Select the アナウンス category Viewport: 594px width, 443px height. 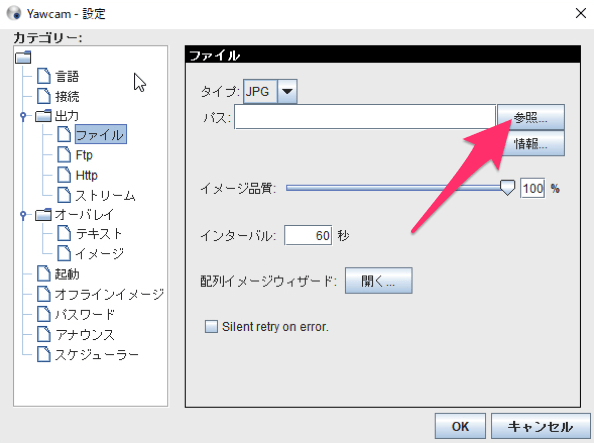[x=84, y=335]
